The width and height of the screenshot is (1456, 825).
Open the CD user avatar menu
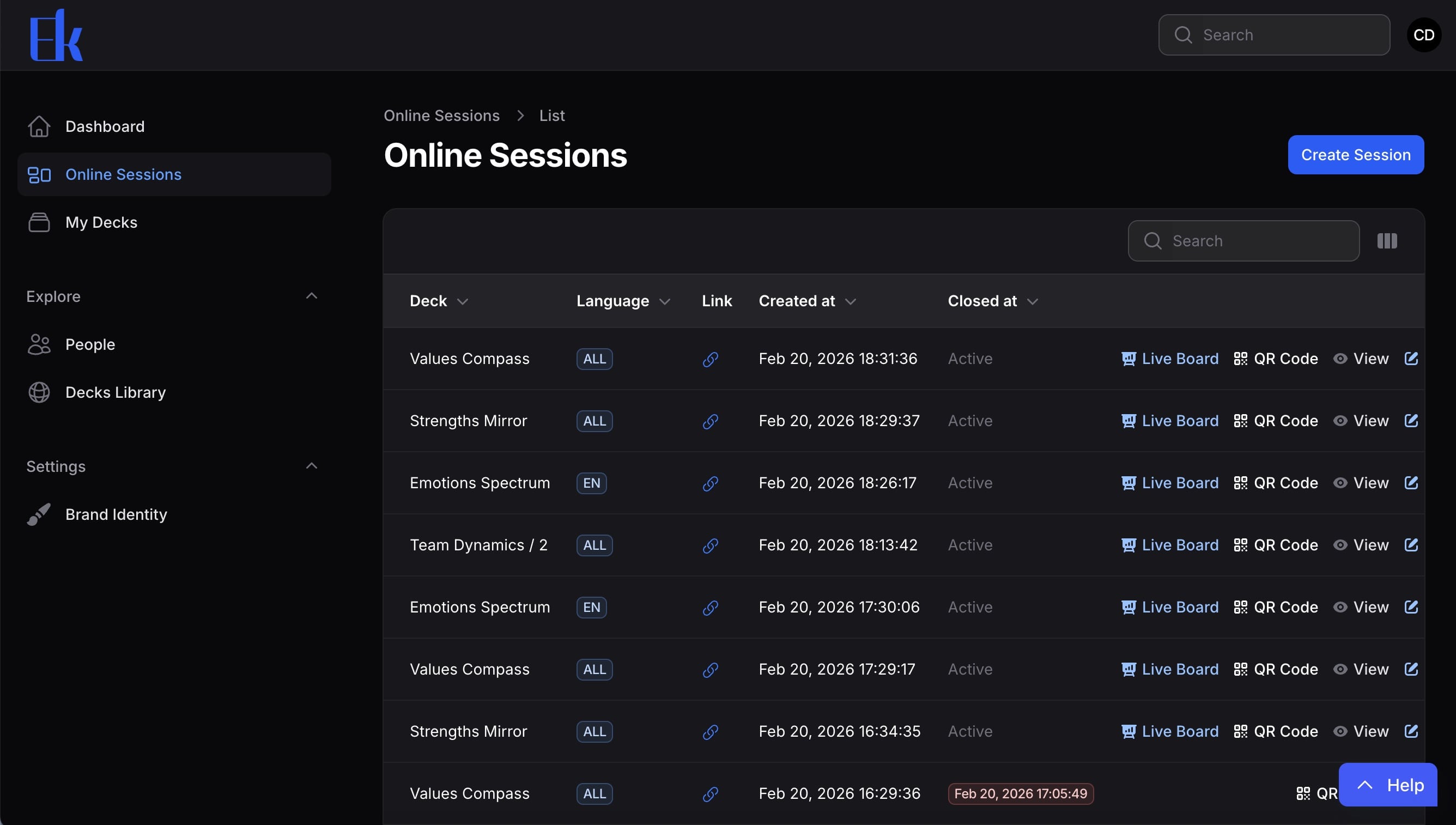1424,35
